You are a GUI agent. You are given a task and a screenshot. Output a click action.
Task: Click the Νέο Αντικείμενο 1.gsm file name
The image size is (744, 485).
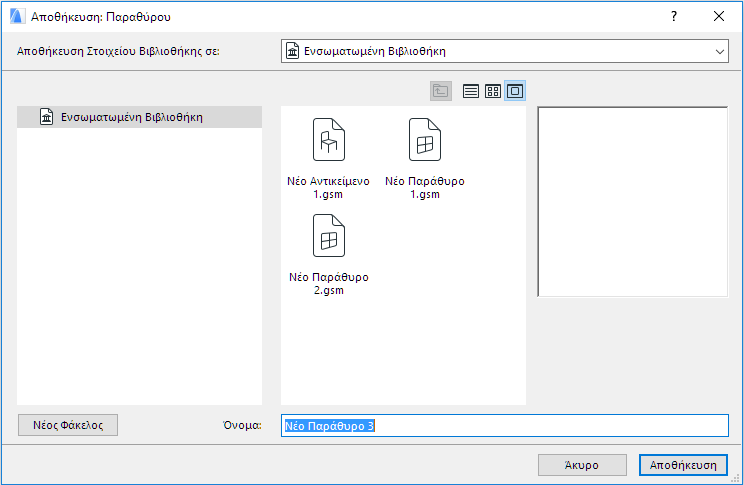pos(328,187)
